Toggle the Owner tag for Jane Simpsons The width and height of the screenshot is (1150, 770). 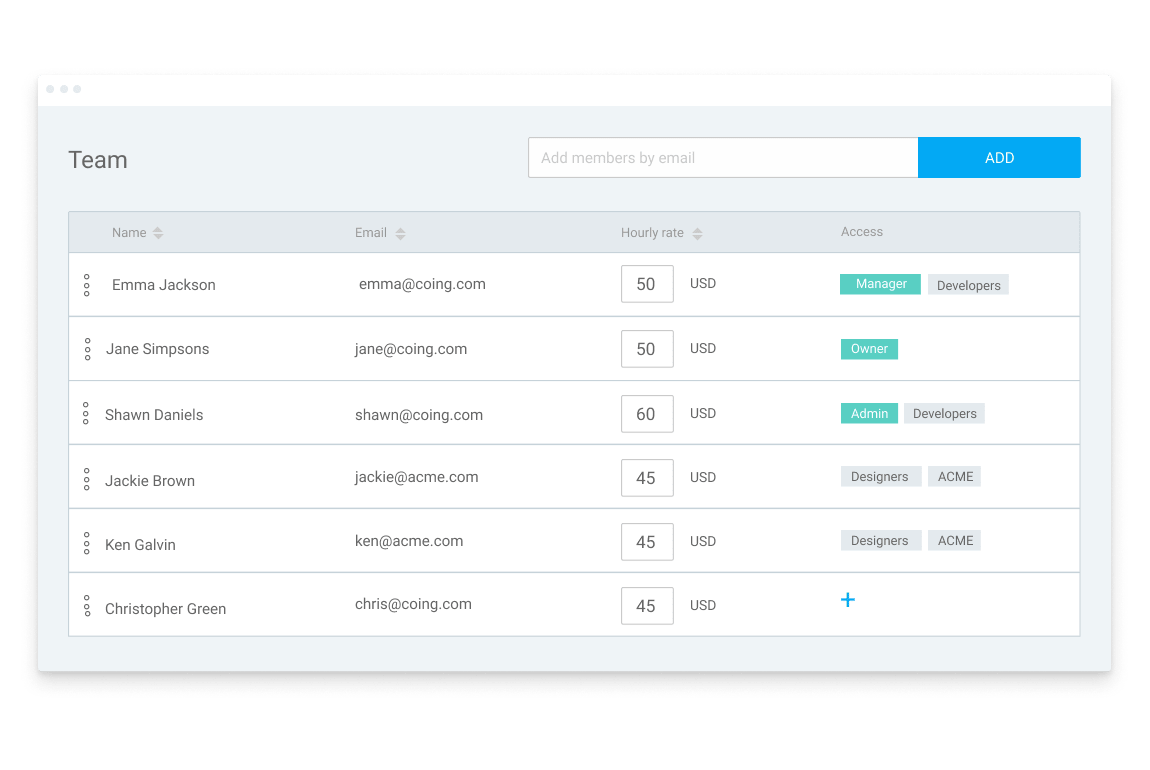point(868,348)
